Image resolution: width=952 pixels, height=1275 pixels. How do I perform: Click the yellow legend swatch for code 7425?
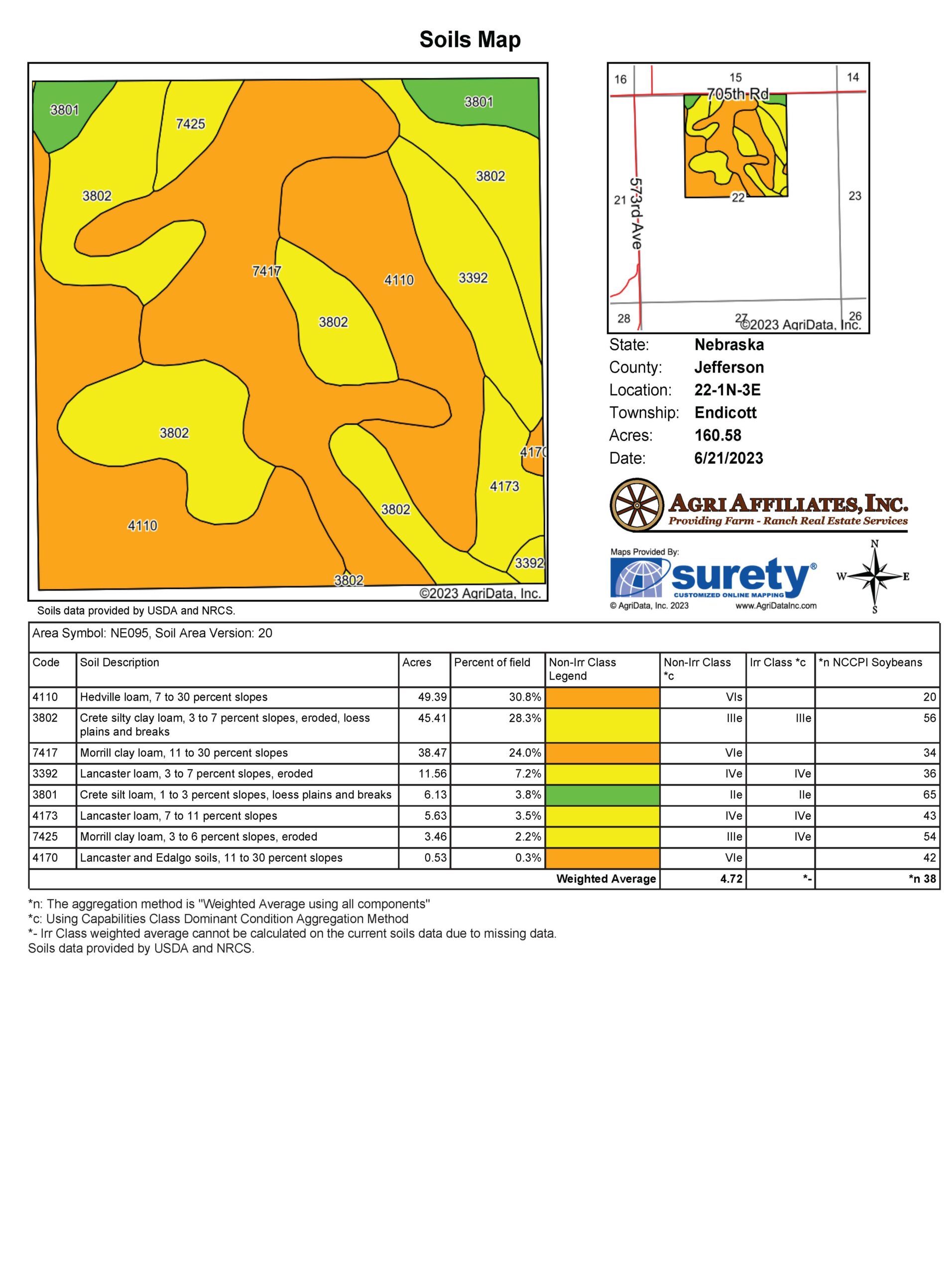(x=603, y=837)
